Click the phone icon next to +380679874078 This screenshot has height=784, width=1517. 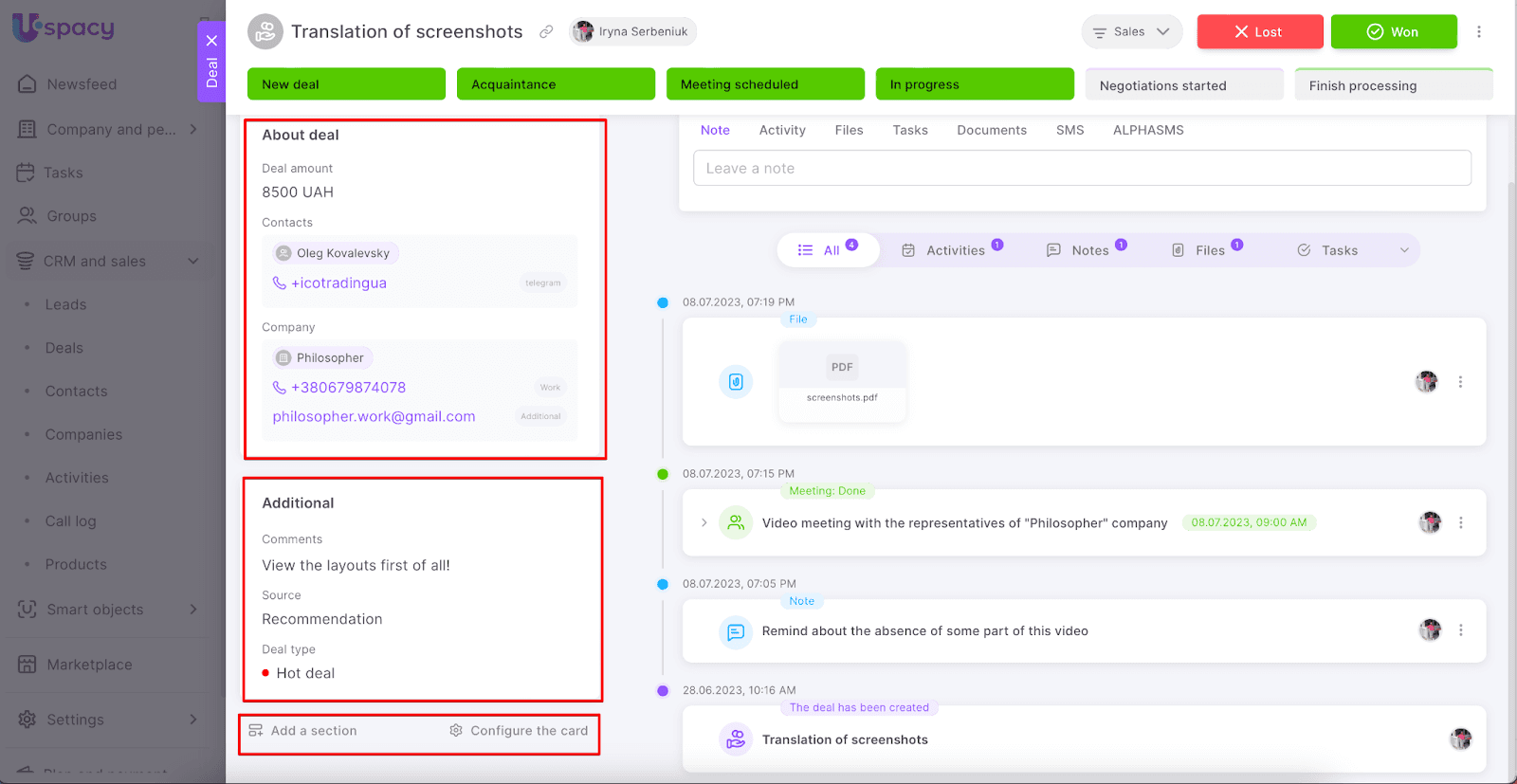tap(279, 388)
